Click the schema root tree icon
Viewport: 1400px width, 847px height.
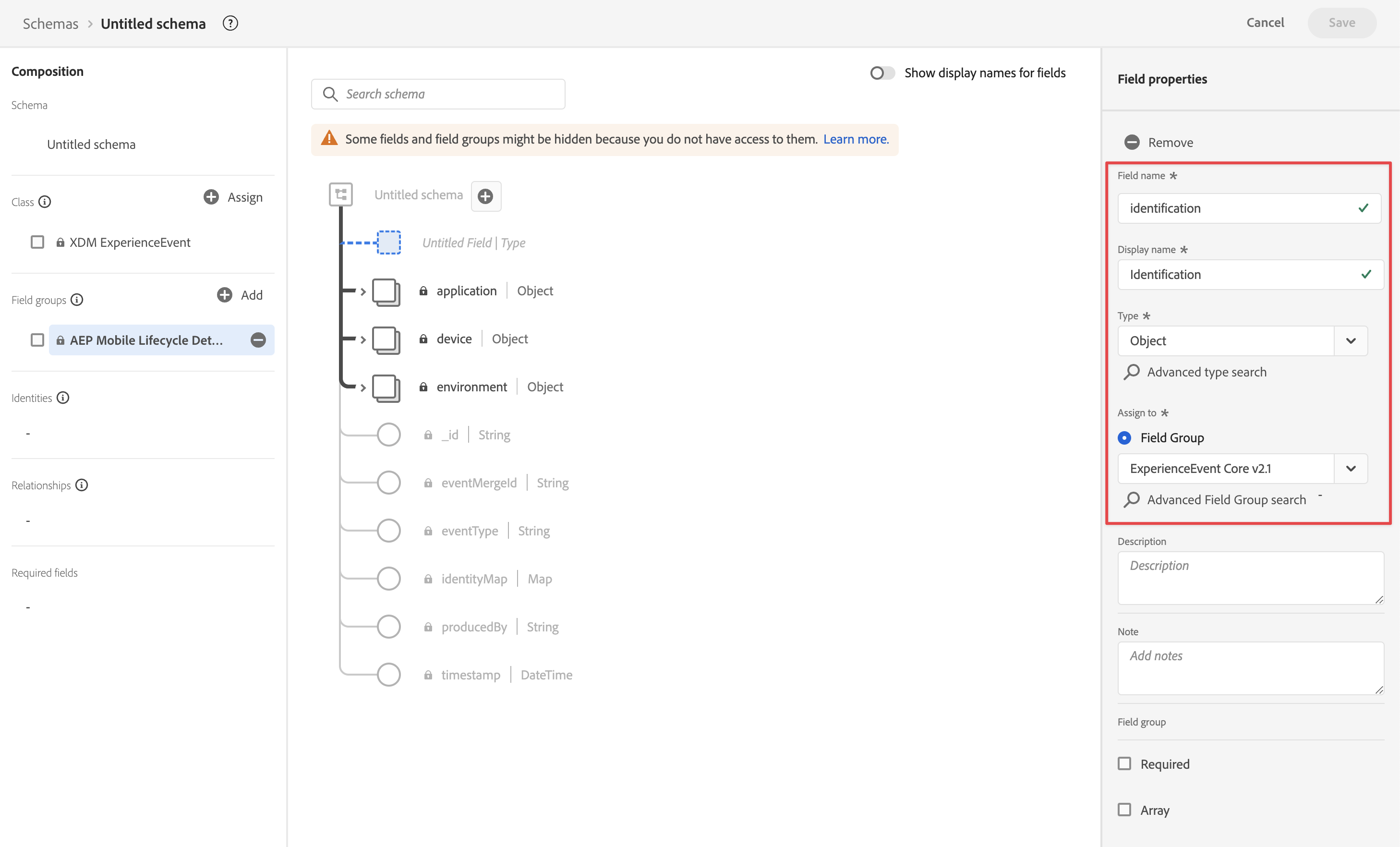341,195
